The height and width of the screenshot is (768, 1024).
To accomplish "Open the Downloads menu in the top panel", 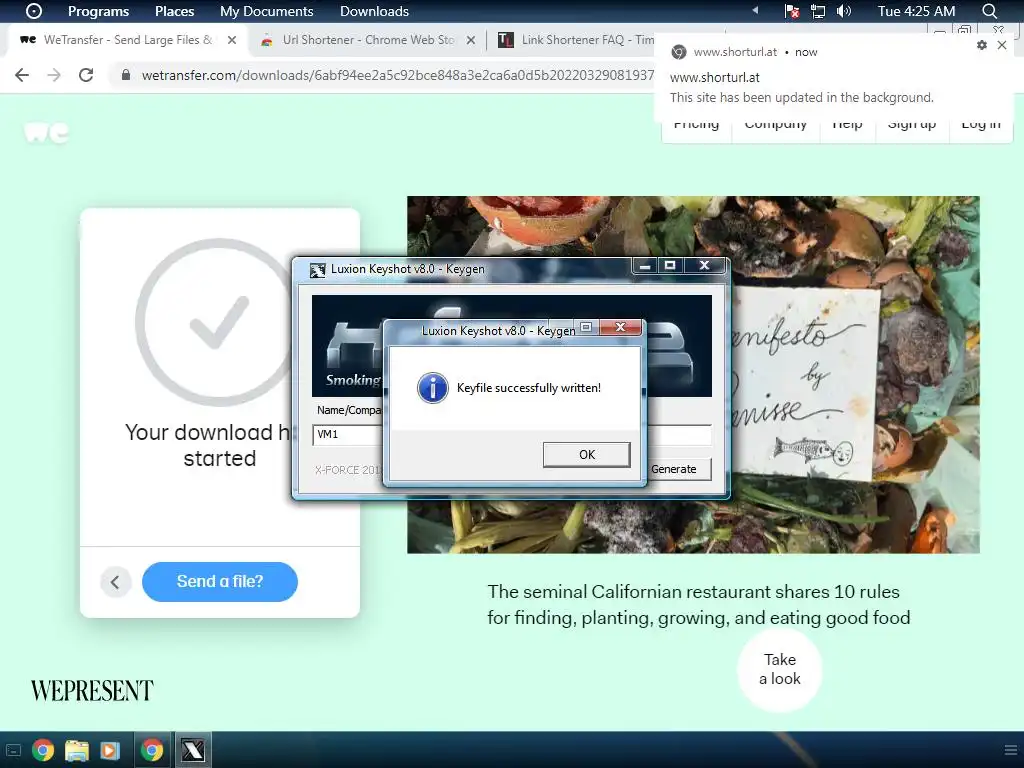I will 374,11.
